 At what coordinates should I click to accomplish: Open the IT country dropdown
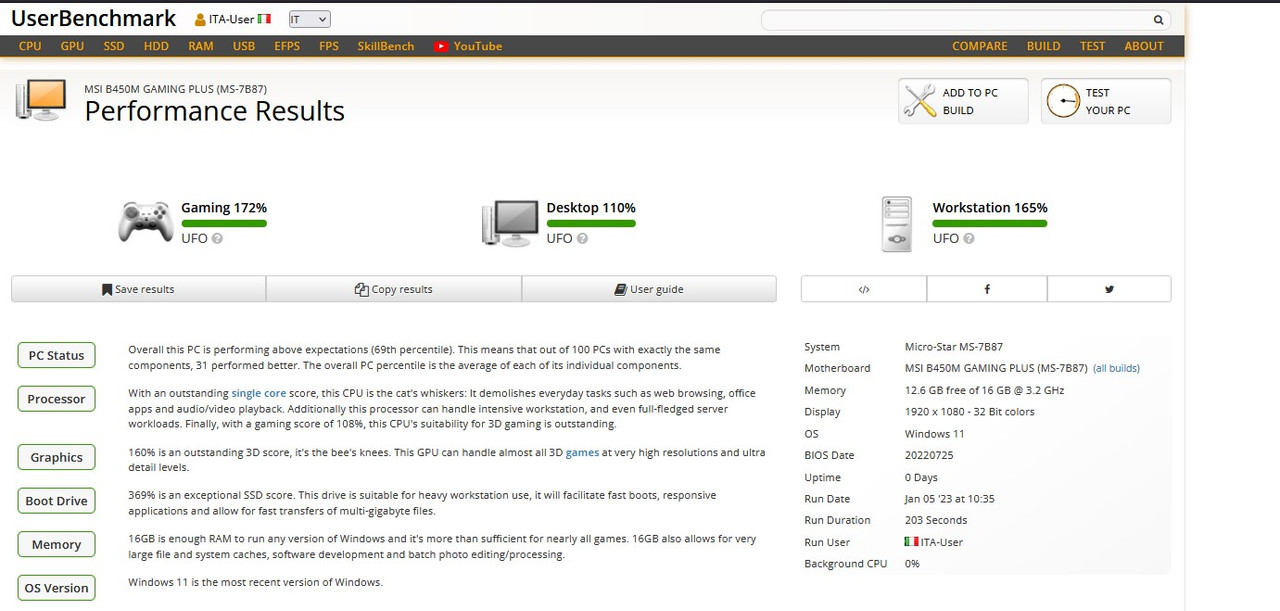[309, 19]
